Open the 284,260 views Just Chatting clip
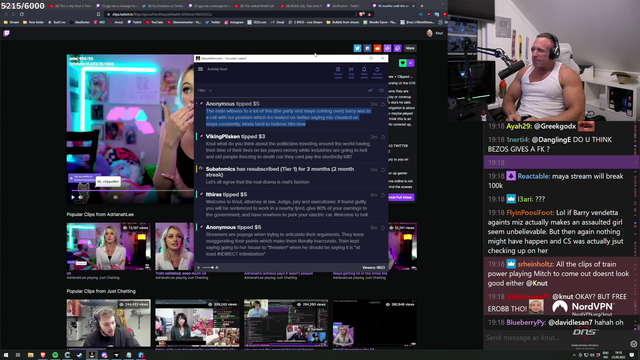The width and height of the screenshot is (640, 360). 286,323
